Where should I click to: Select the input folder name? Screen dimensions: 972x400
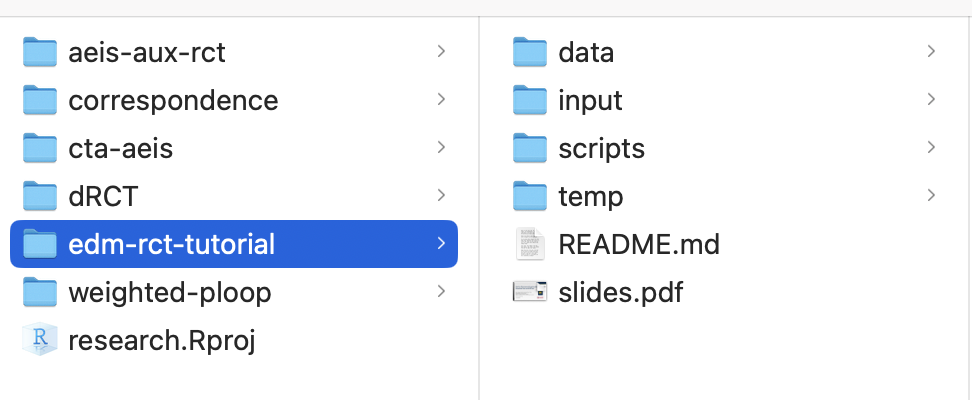click(x=590, y=101)
